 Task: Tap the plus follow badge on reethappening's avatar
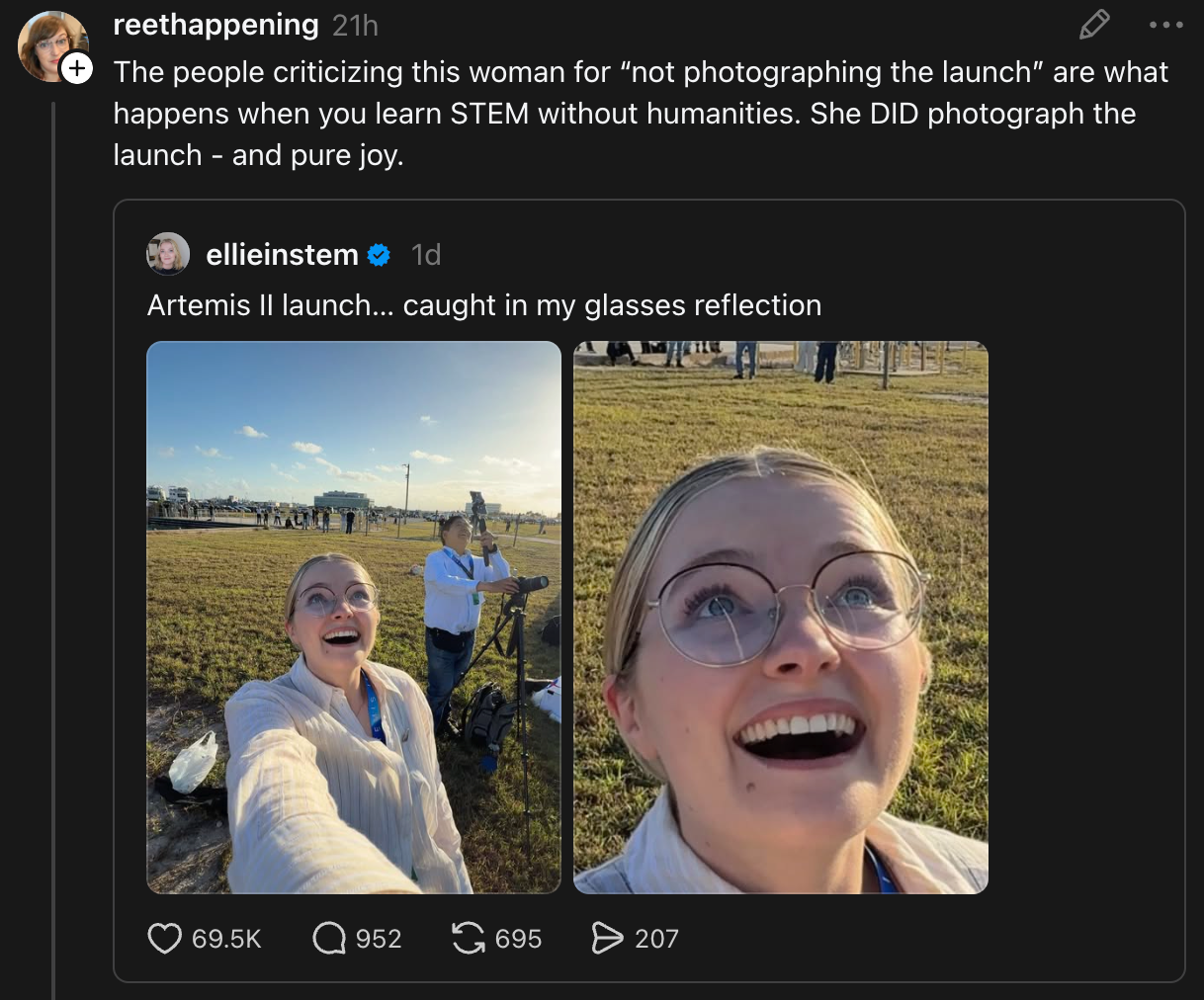coord(78,69)
